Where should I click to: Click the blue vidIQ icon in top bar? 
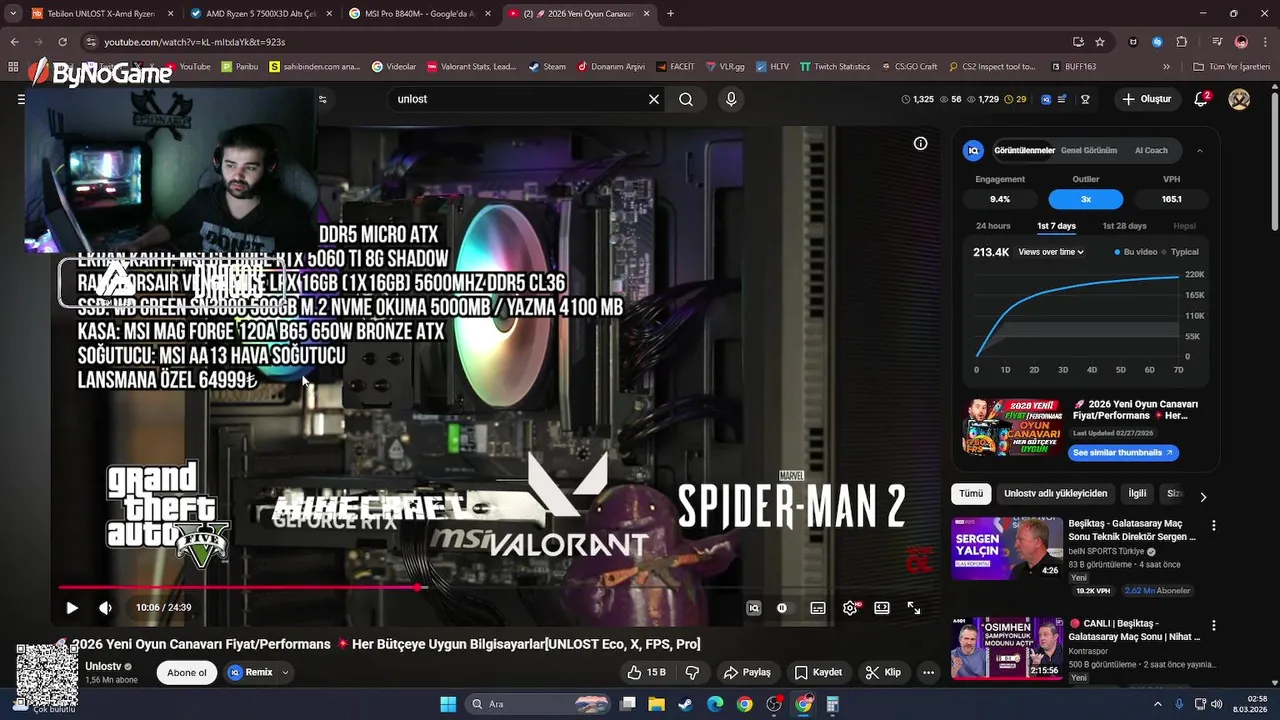click(1046, 99)
